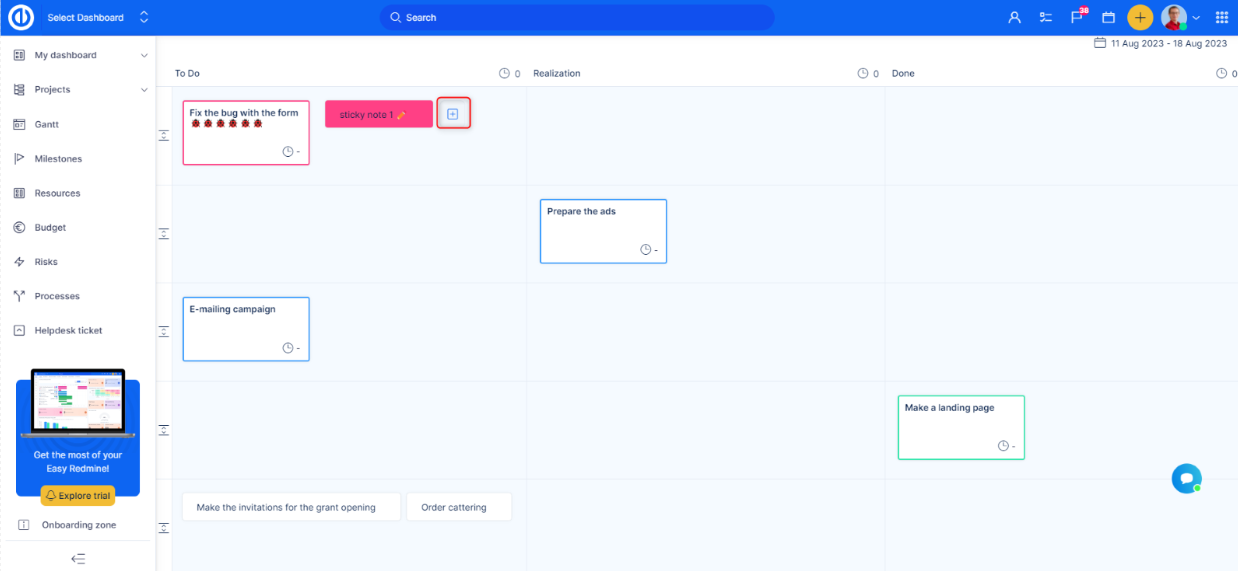Open flagged notifications with red badge

click(1077, 17)
